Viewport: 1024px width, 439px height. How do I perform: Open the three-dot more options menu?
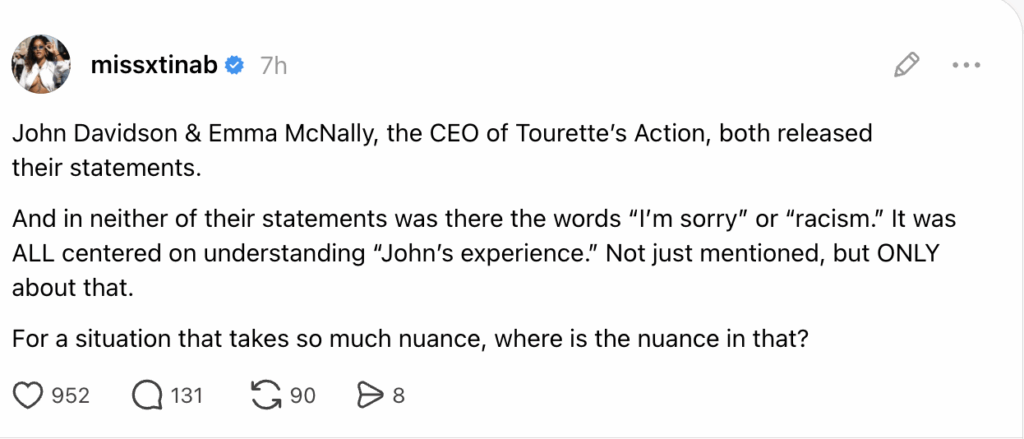click(x=967, y=66)
